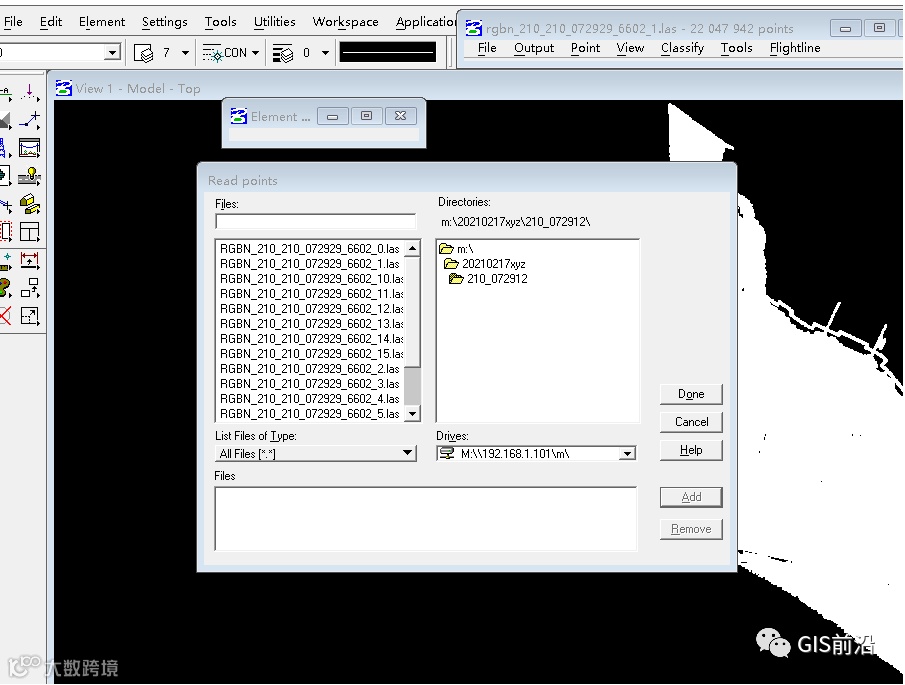Select the text placement tool with letter A

(5, 92)
